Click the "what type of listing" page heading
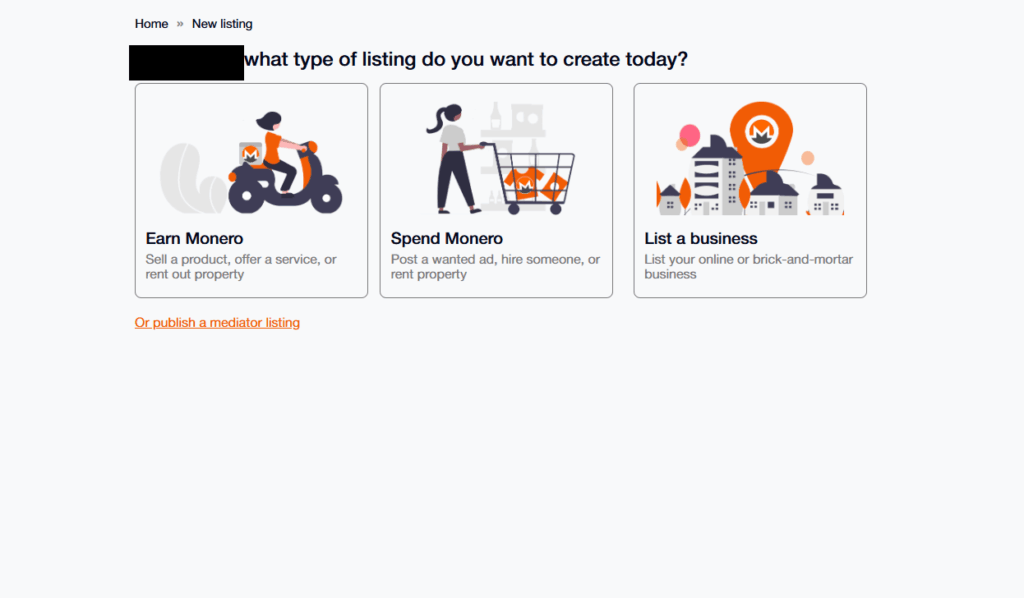Screen dimensions: 1024x598 tap(466, 59)
